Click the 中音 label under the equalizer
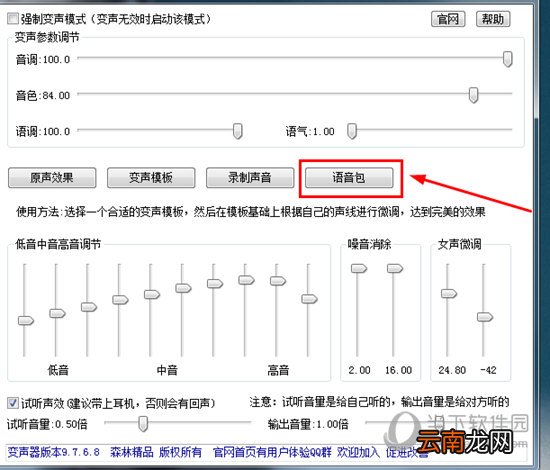550x470 pixels. coord(167,370)
